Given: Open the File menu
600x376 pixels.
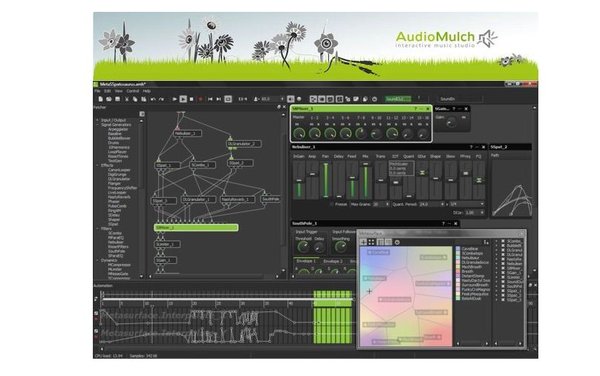Looking at the screenshot, I should [98, 91].
